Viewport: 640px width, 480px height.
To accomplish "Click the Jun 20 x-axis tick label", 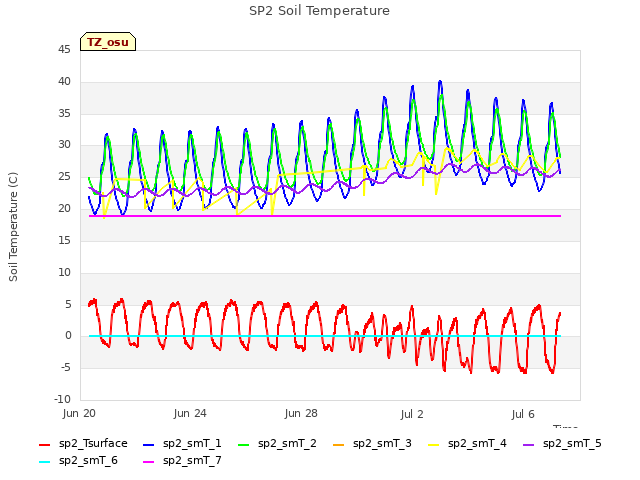I will (x=79, y=413).
